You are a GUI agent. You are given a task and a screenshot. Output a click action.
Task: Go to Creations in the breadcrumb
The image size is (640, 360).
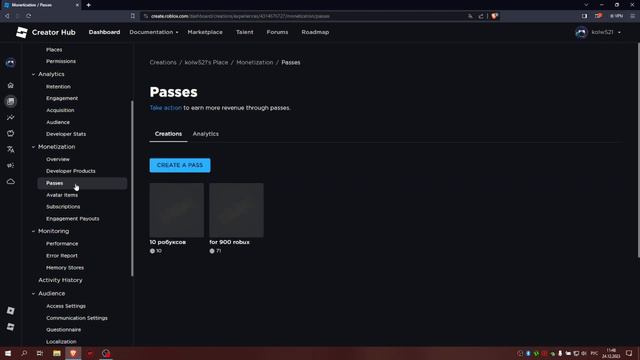coord(163,62)
